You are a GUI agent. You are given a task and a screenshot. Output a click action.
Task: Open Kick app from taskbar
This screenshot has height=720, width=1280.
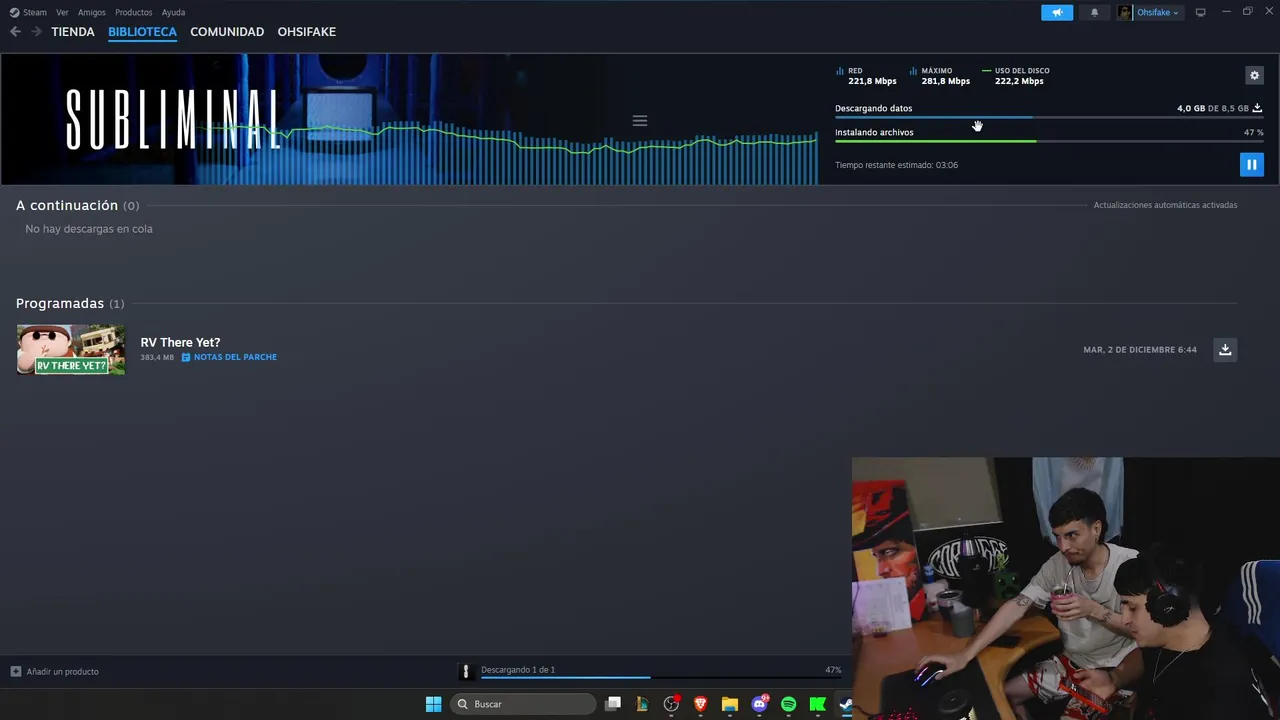tap(817, 704)
